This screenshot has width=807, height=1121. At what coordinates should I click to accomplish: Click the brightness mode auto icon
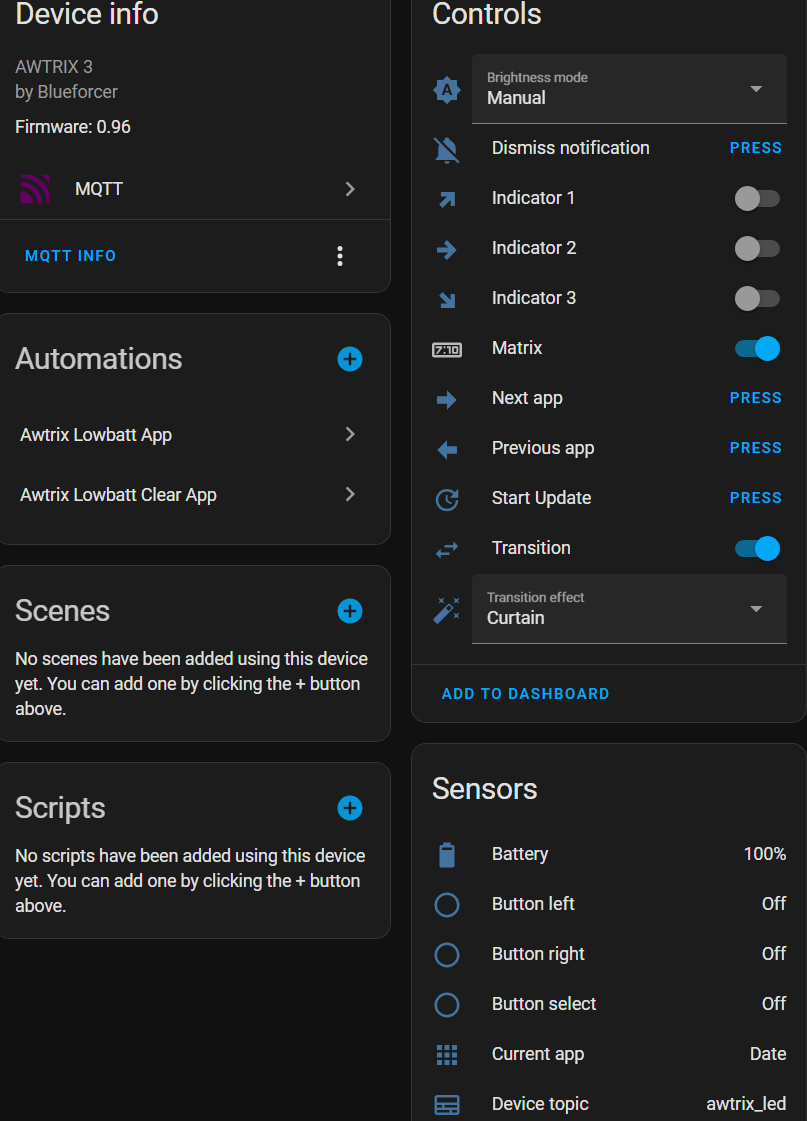(446, 89)
